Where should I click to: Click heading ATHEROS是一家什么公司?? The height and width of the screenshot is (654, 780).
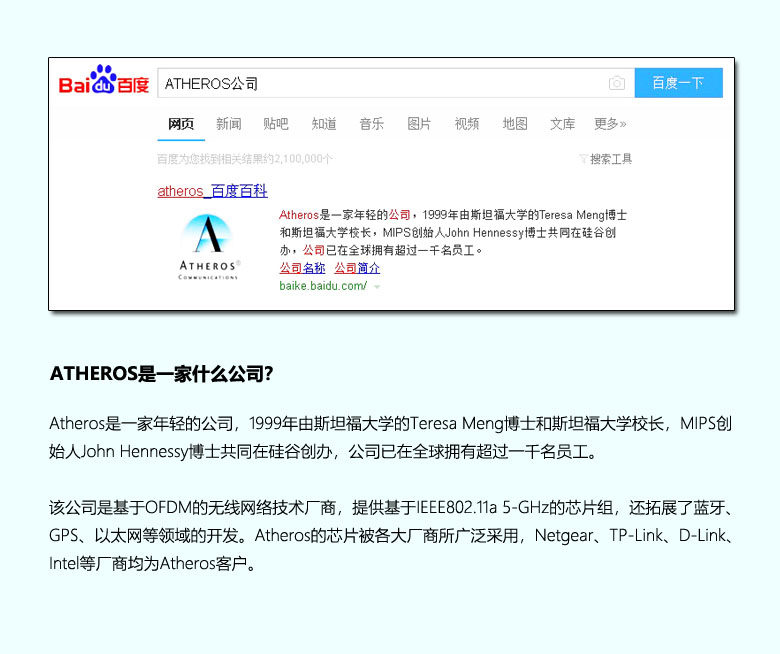pyautogui.click(x=161, y=374)
